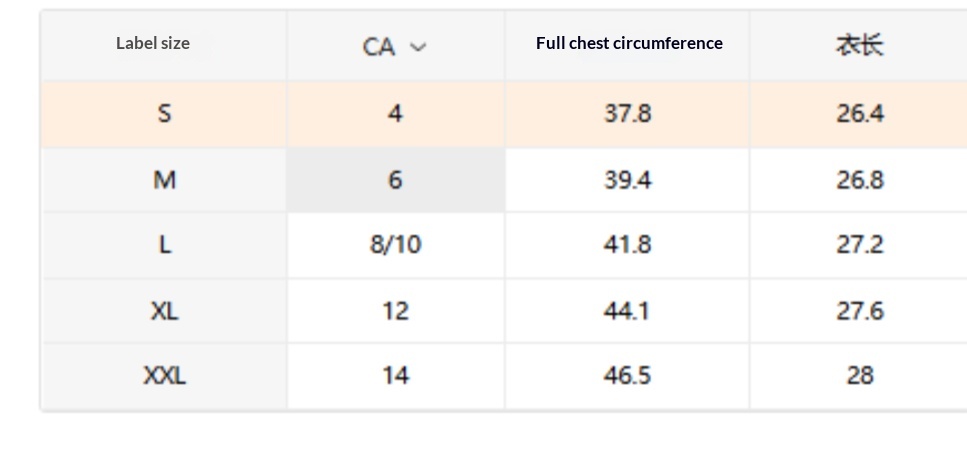The image size is (967, 459).
Task: Click the 27.6 length value
Action: pyautogui.click(x=859, y=311)
